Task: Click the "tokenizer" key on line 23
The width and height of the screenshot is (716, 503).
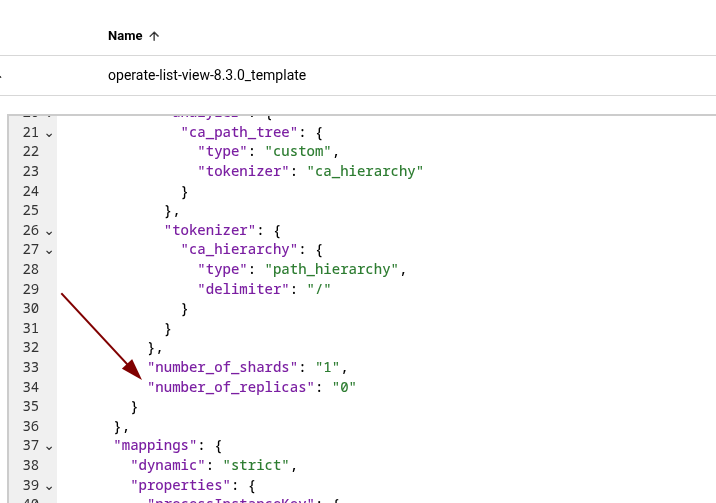Action: [243, 171]
